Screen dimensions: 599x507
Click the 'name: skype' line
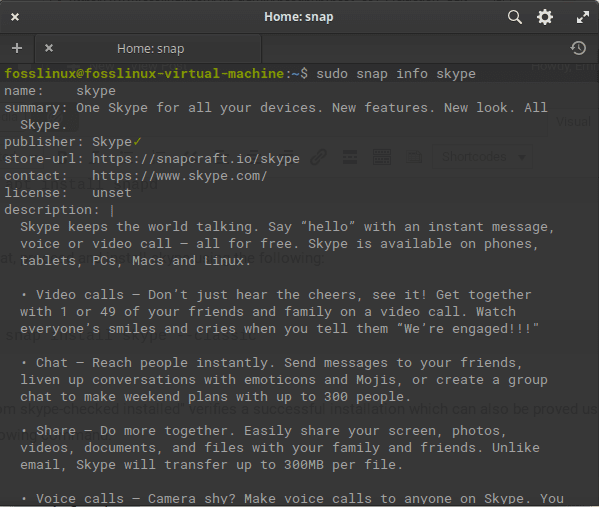60,91
